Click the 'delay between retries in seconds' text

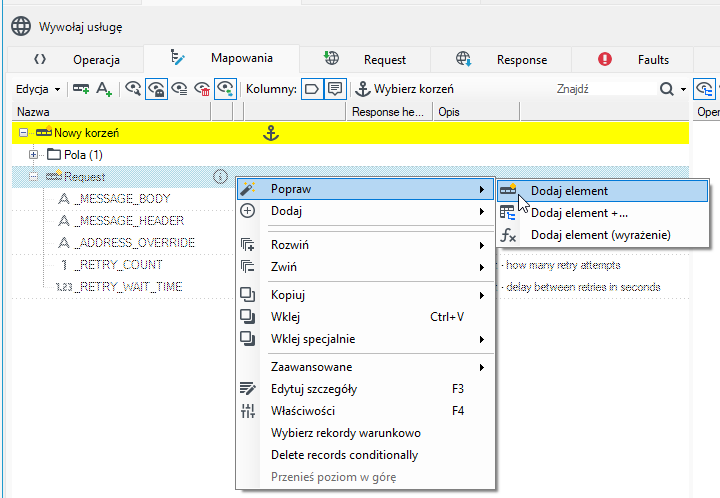[583, 287]
